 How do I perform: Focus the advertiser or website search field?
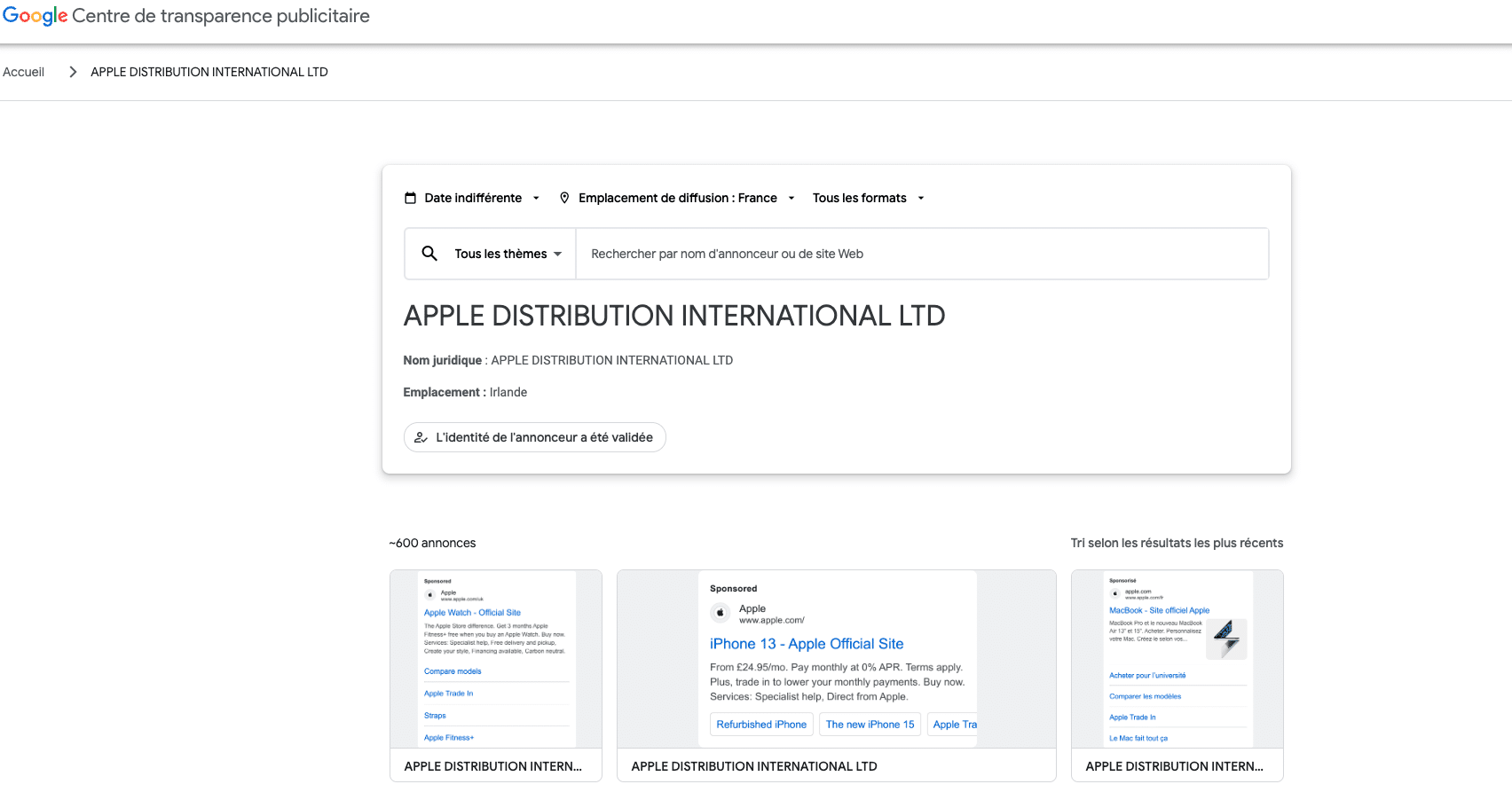coord(922,254)
